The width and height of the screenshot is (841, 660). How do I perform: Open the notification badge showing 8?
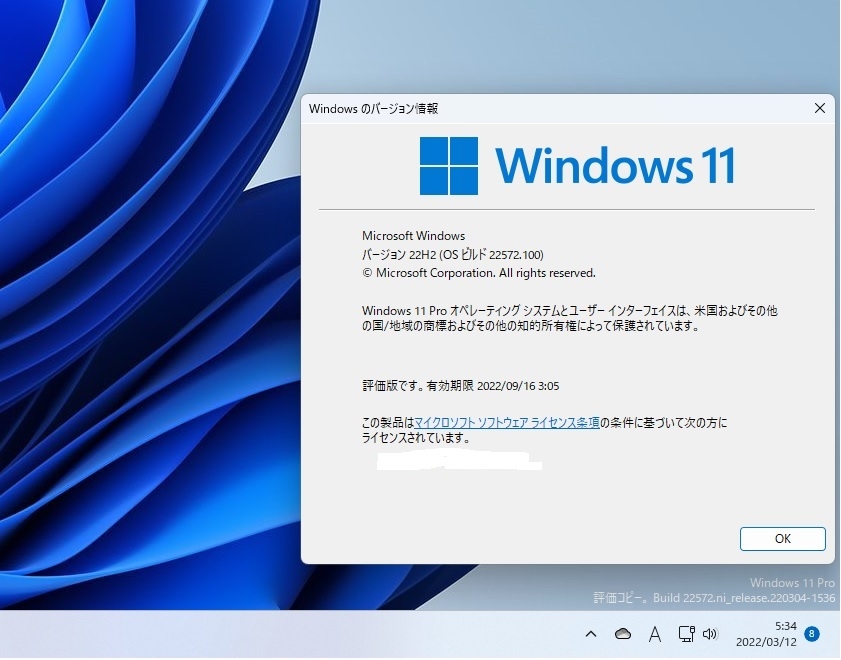tap(812, 634)
